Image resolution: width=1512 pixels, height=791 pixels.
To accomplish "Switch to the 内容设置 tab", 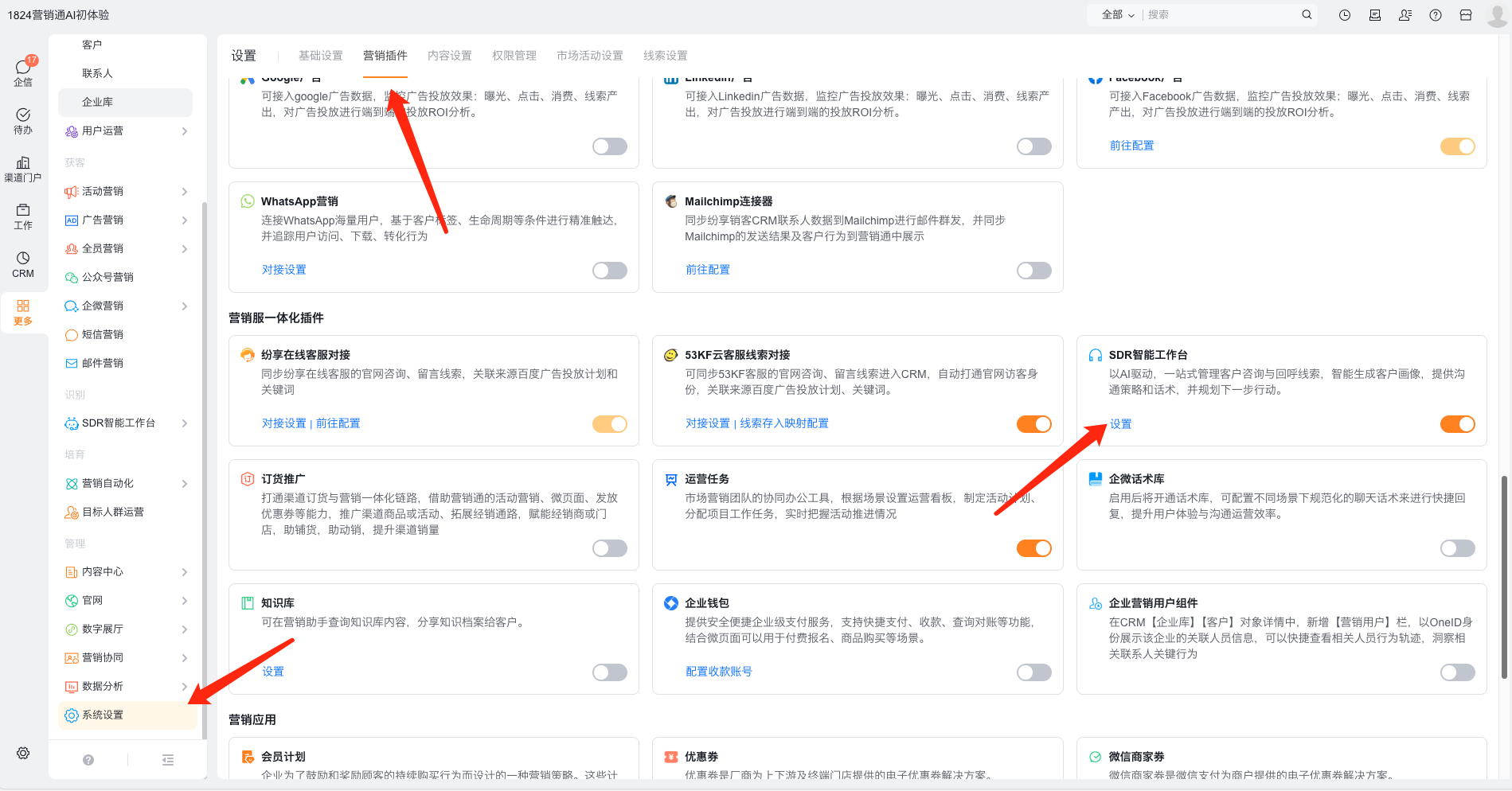I will click(449, 56).
